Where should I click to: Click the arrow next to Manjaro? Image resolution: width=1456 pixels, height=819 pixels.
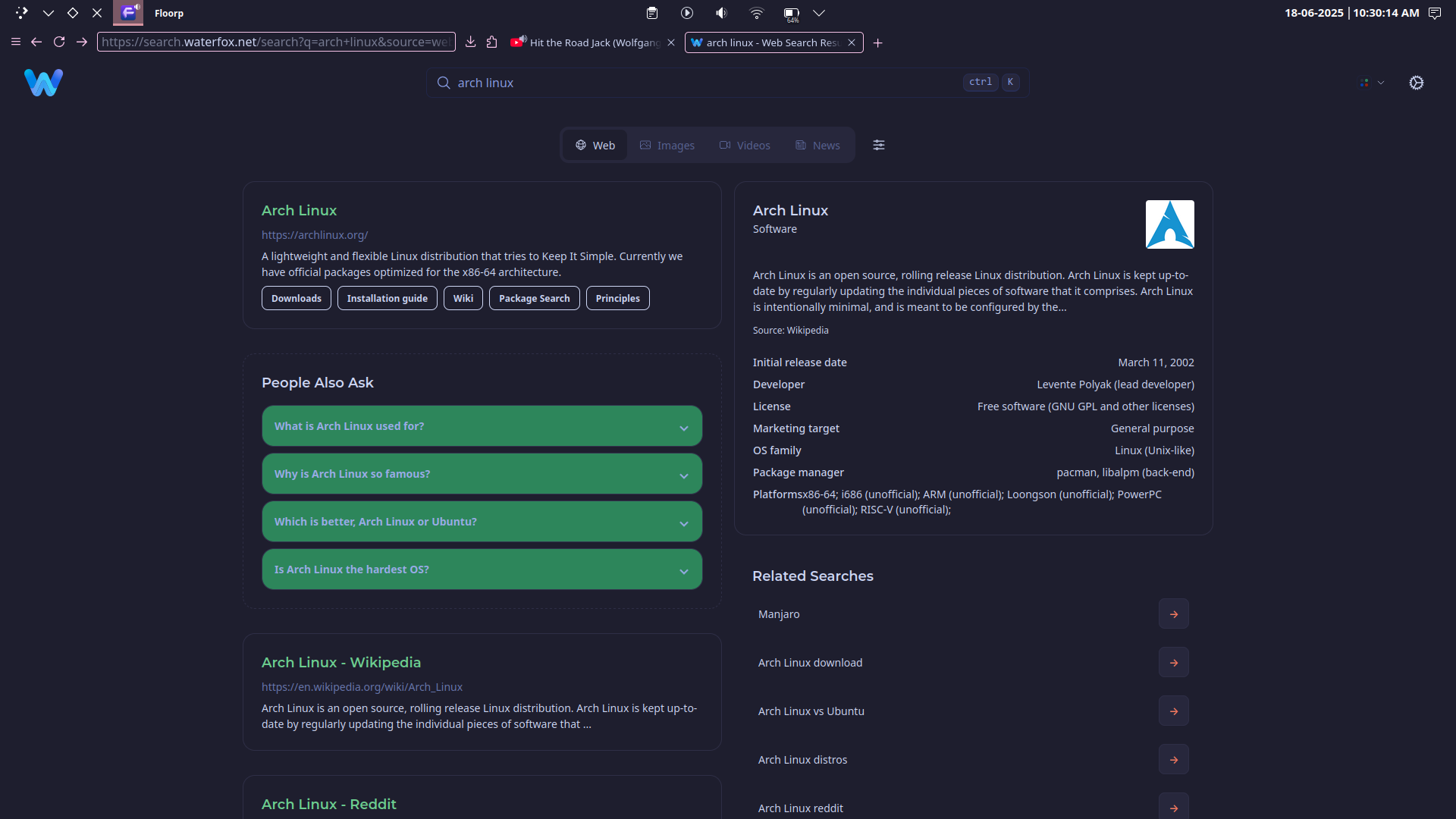tap(1173, 614)
